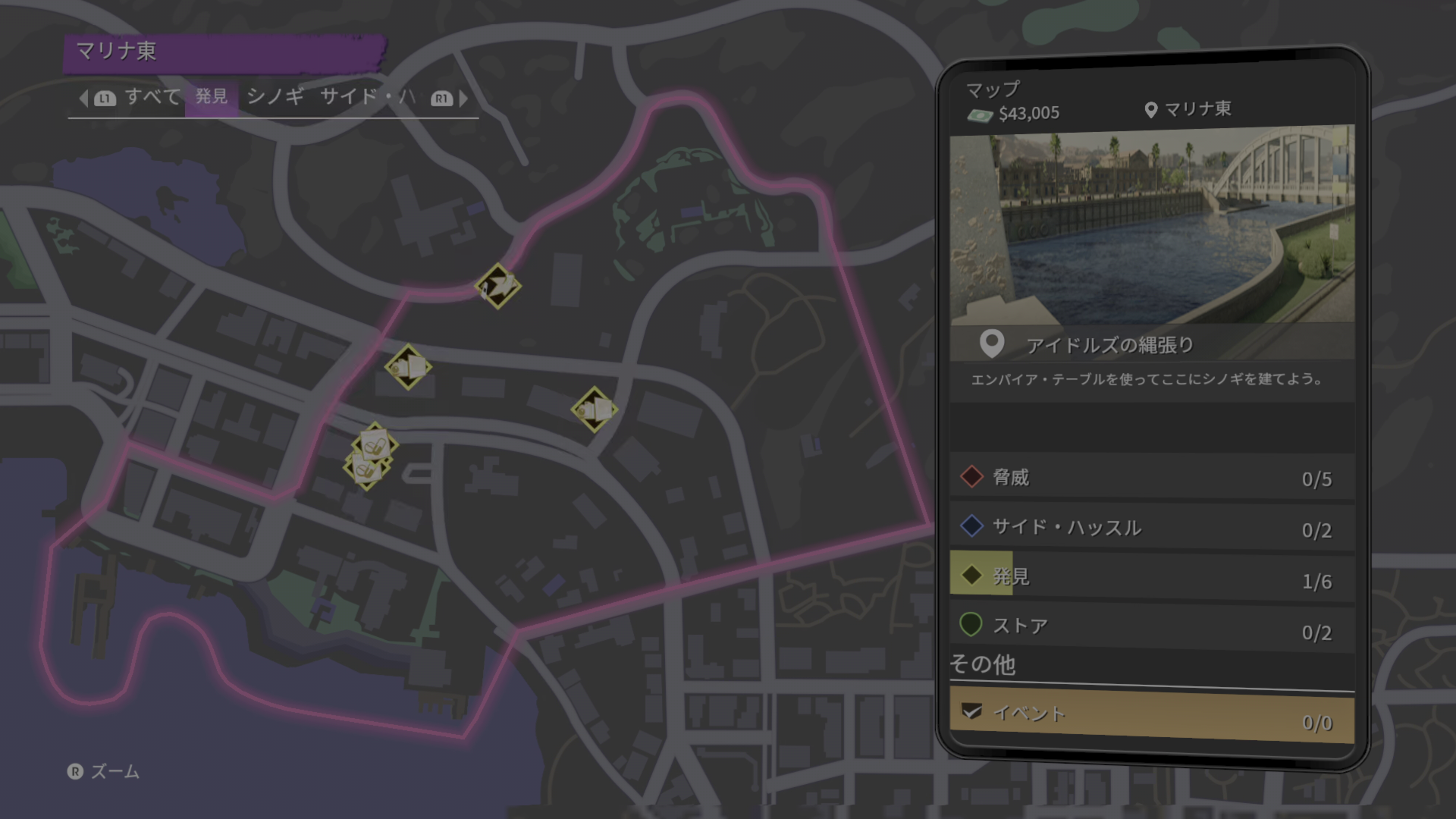Switch to the シノギ tab
The height and width of the screenshot is (819, 1456).
tap(275, 96)
